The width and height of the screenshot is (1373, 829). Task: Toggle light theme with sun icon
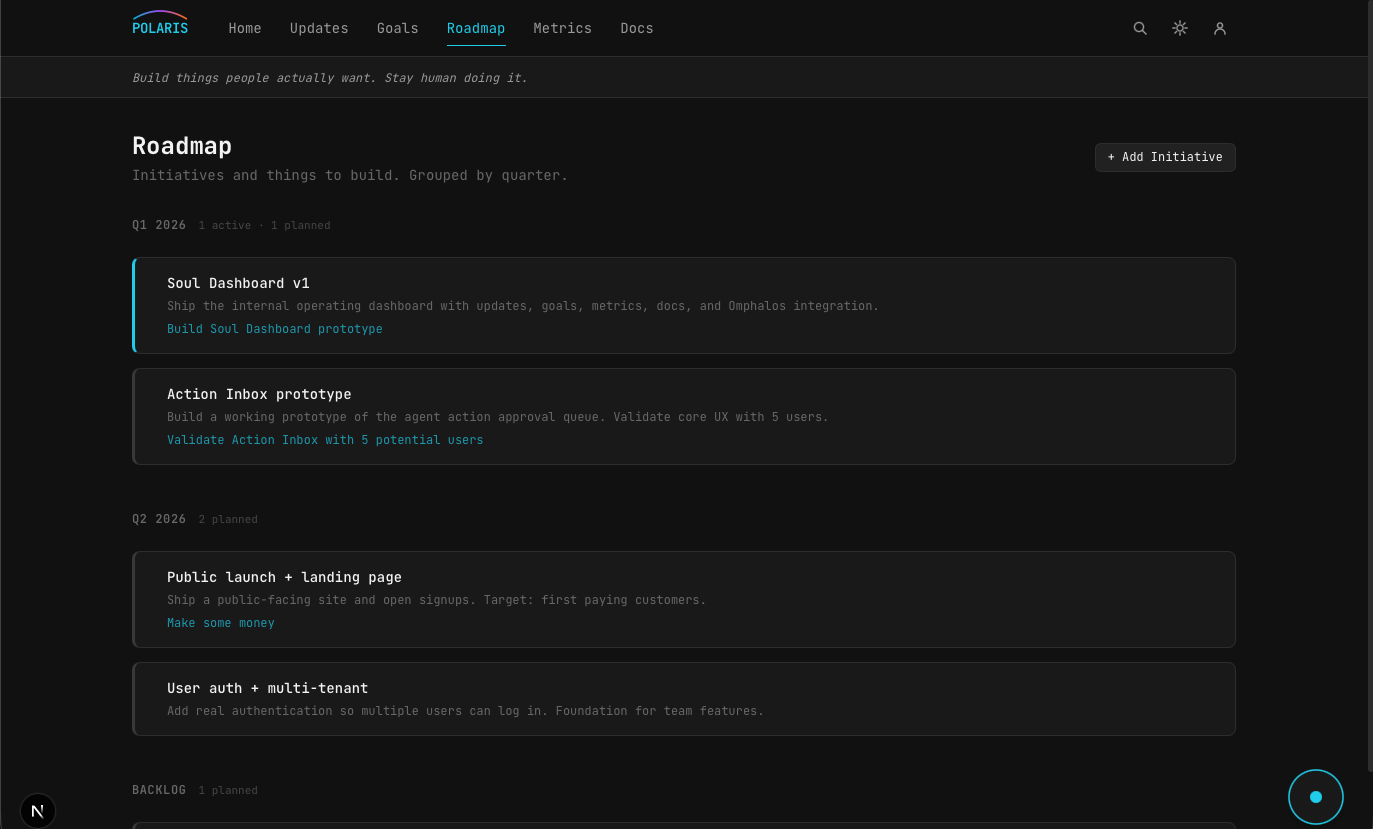click(1180, 28)
